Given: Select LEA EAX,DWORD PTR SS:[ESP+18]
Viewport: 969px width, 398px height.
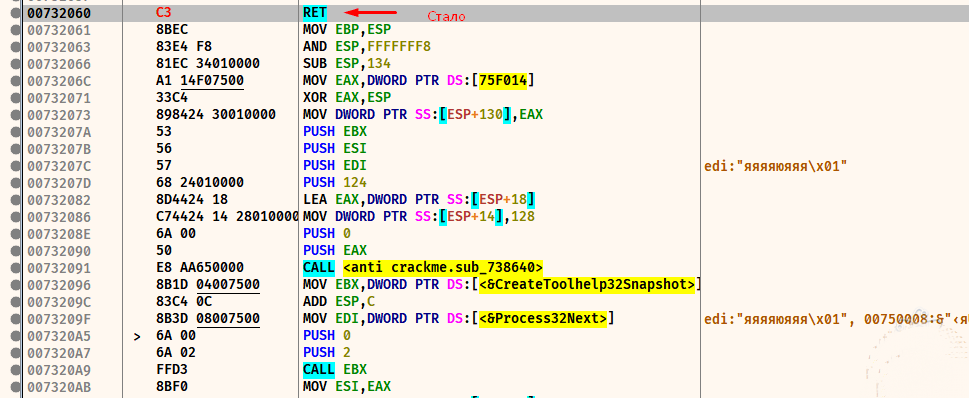Looking at the screenshot, I should (x=419, y=200).
